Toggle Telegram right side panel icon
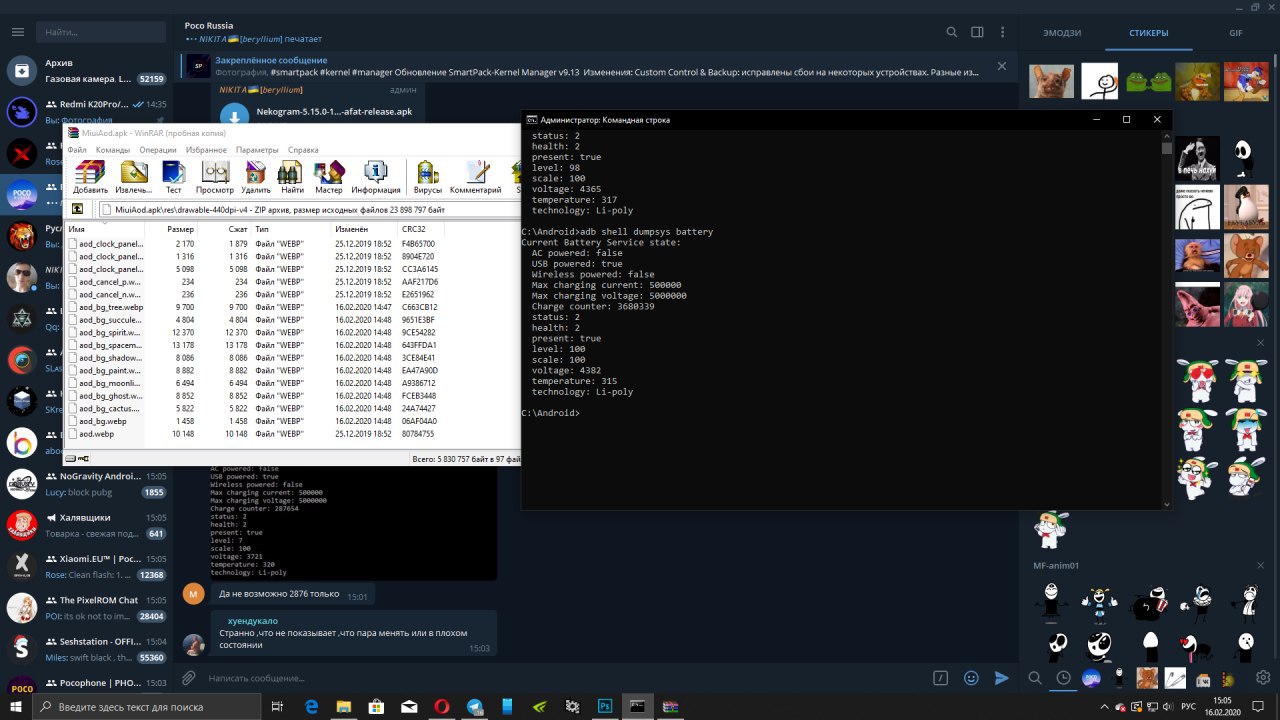The height and width of the screenshot is (720, 1280). [x=977, y=32]
